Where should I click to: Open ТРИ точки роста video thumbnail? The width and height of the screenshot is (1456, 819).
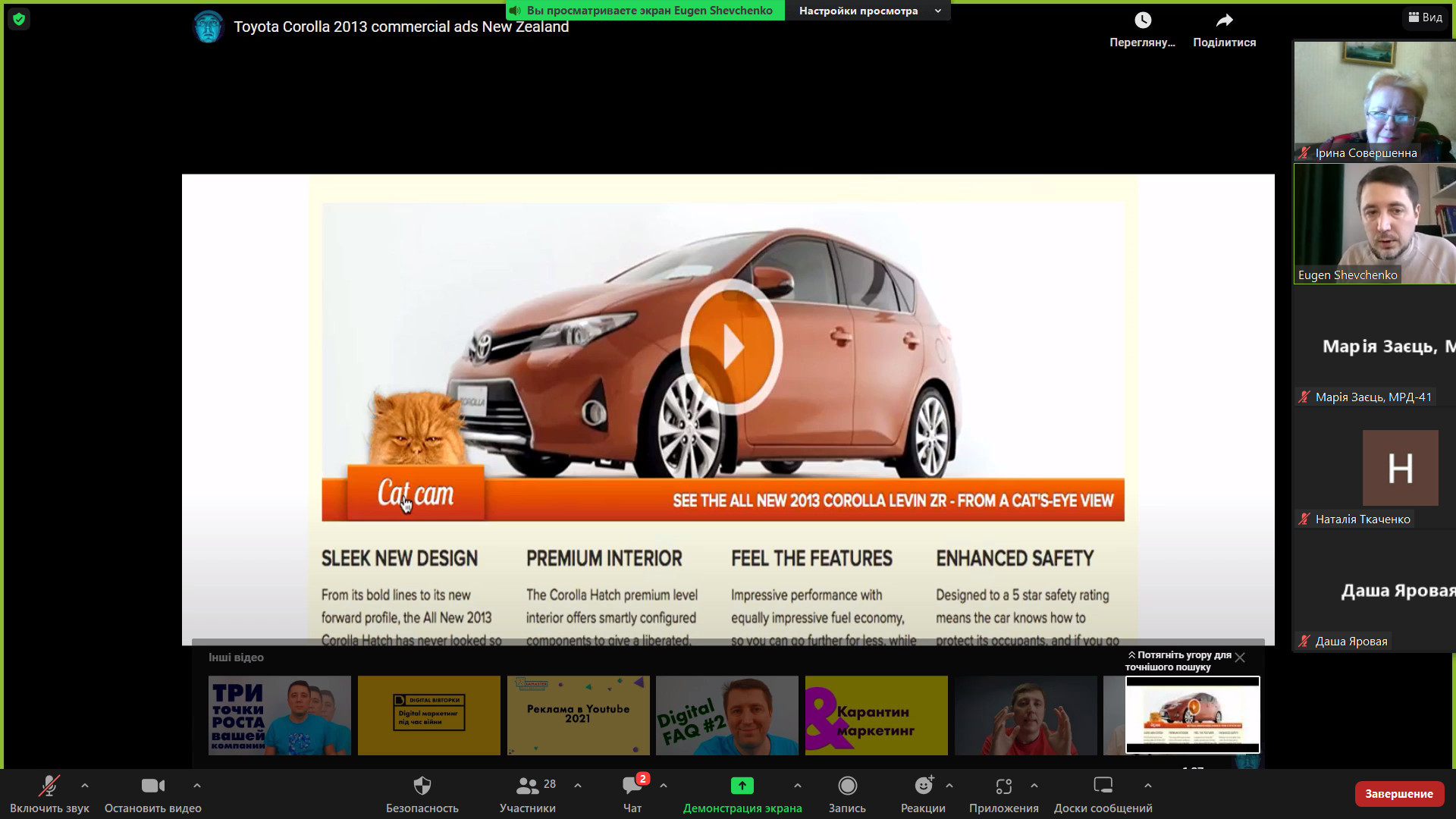coord(280,715)
